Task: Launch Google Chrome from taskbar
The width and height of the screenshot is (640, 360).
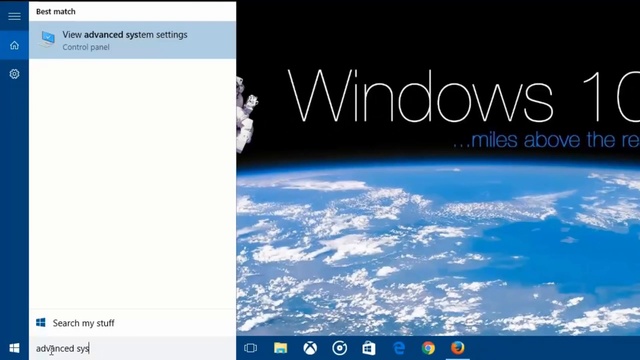Action: click(428, 348)
